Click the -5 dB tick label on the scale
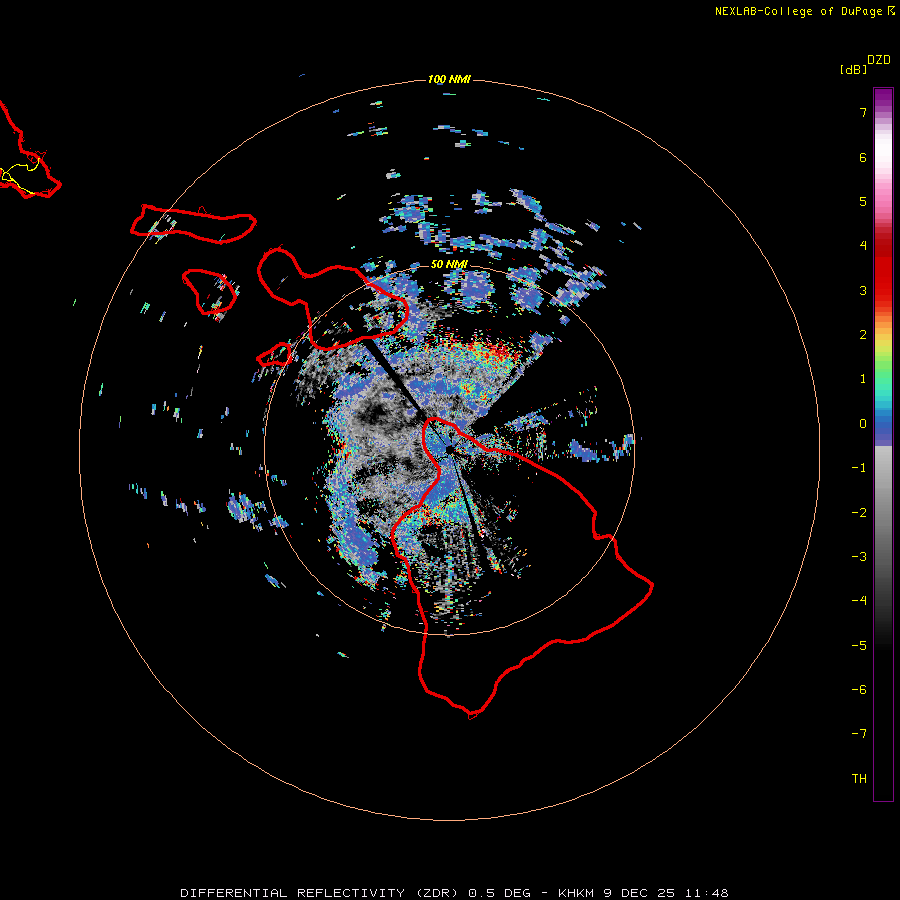The width and height of the screenshot is (900, 900). click(x=859, y=646)
